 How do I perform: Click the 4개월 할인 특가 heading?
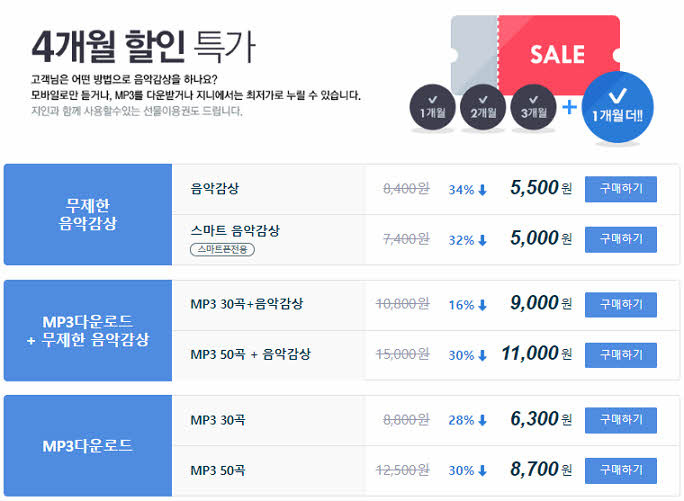click(x=143, y=43)
